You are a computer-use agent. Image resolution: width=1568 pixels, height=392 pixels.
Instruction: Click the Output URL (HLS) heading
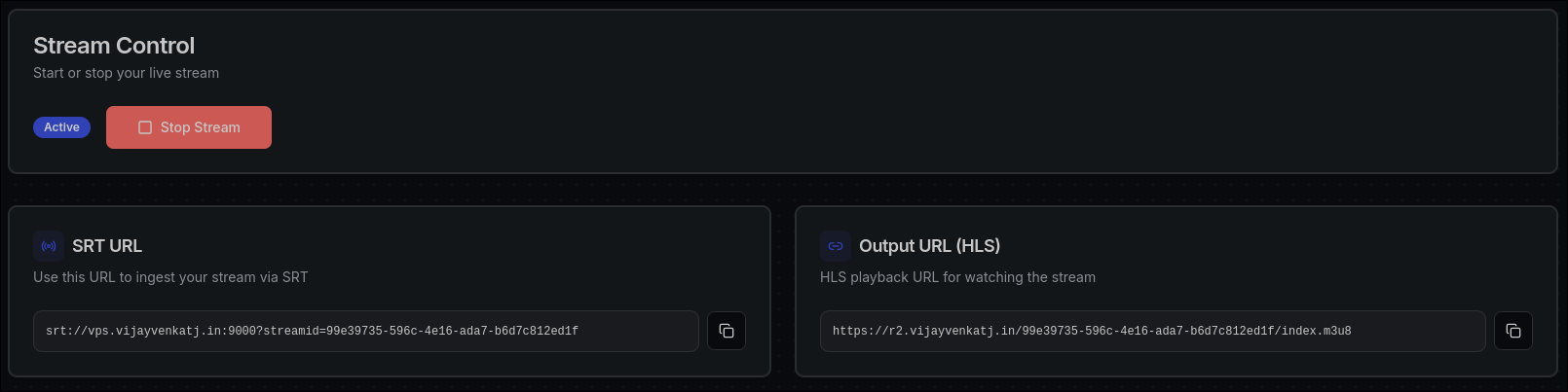click(x=929, y=246)
